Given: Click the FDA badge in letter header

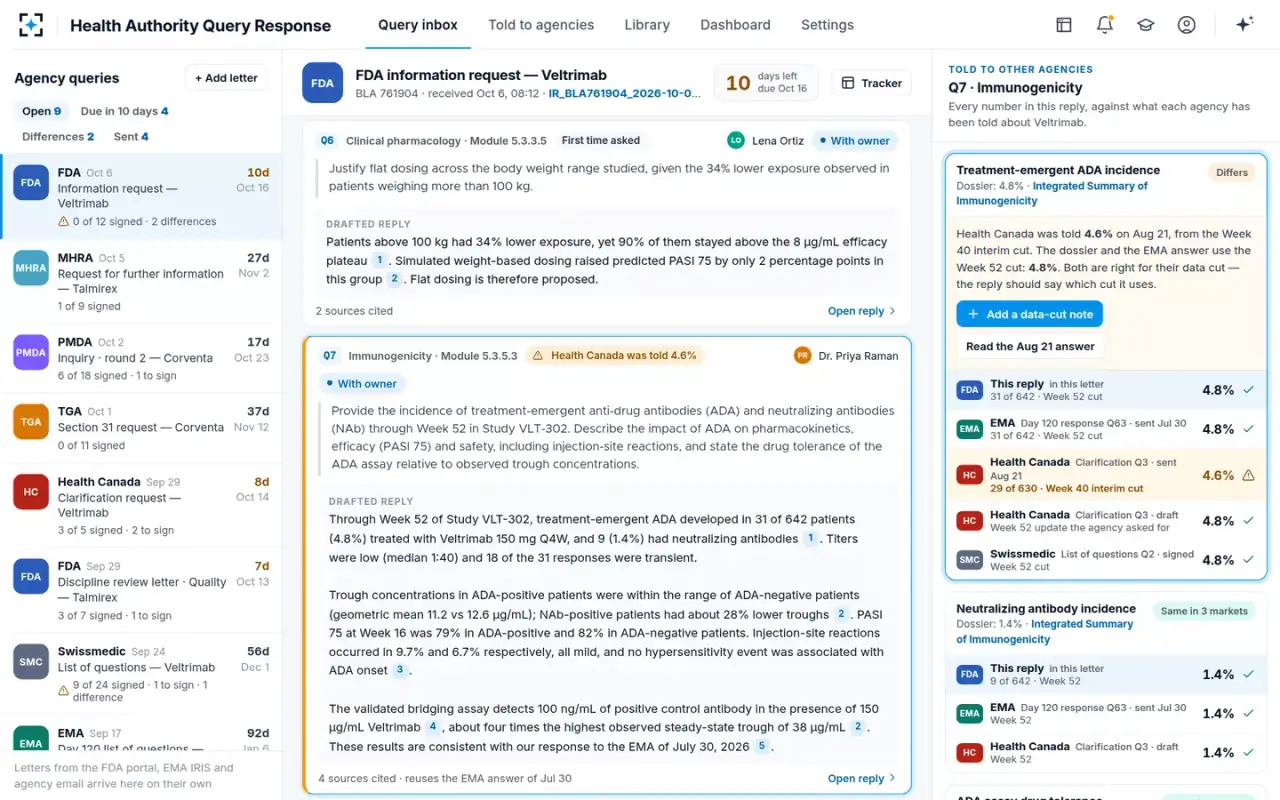Looking at the screenshot, I should pos(322,83).
